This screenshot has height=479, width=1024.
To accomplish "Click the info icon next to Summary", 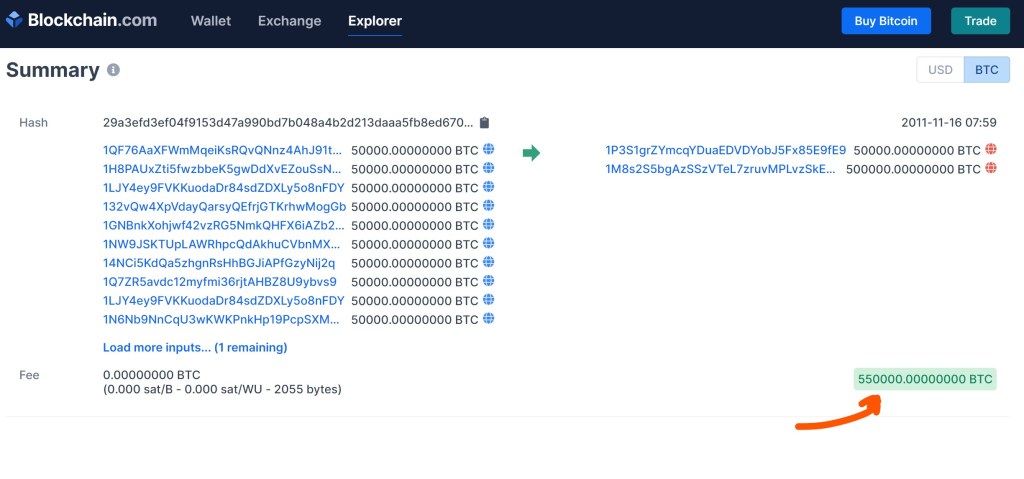I will pos(113,71).
